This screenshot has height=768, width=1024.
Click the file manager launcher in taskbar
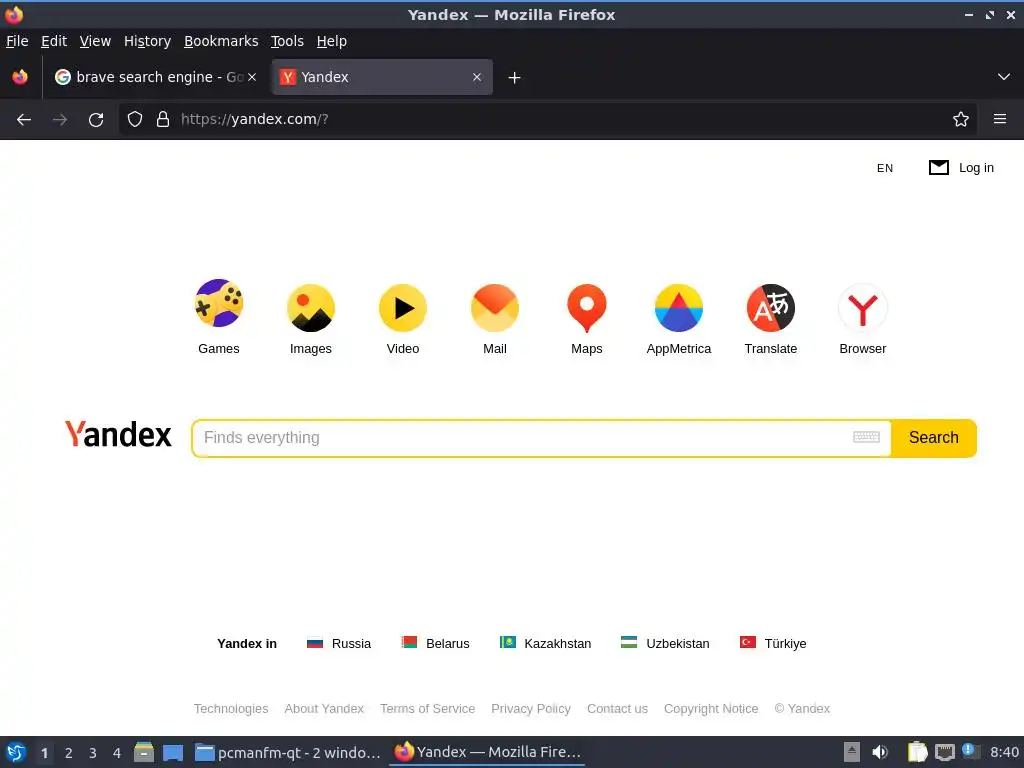(x=144, y=752)
